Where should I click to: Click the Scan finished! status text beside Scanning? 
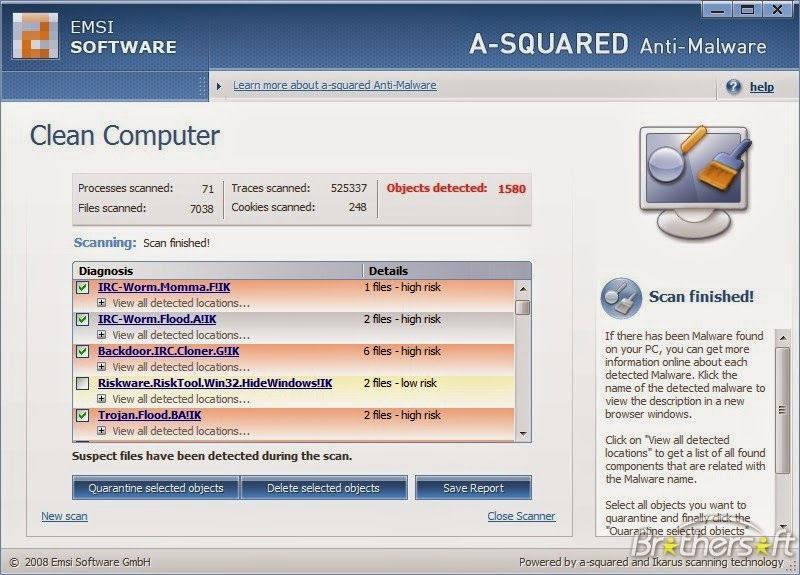coord(177,243)
